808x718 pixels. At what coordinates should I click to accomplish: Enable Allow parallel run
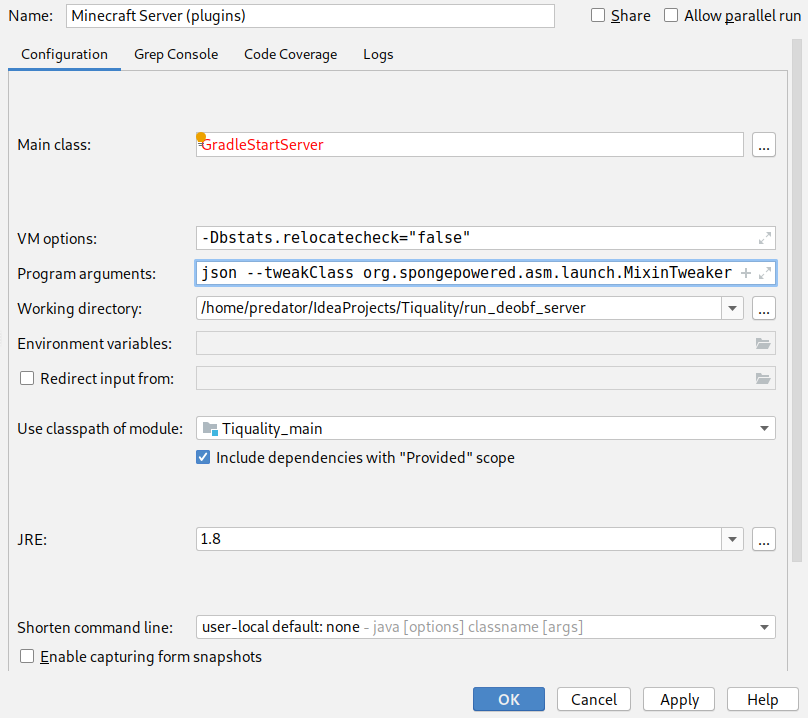coord(671,15)
